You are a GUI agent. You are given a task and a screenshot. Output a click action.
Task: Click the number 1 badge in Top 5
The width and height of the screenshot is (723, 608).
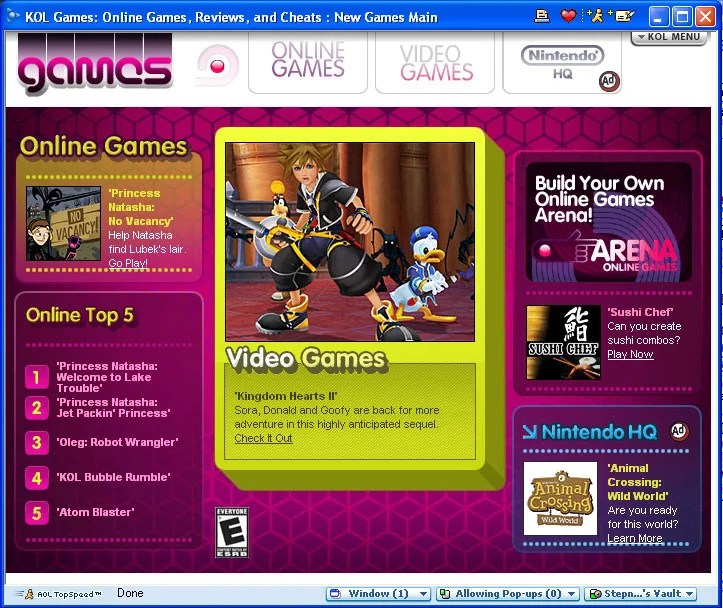[x=36, y=377]
